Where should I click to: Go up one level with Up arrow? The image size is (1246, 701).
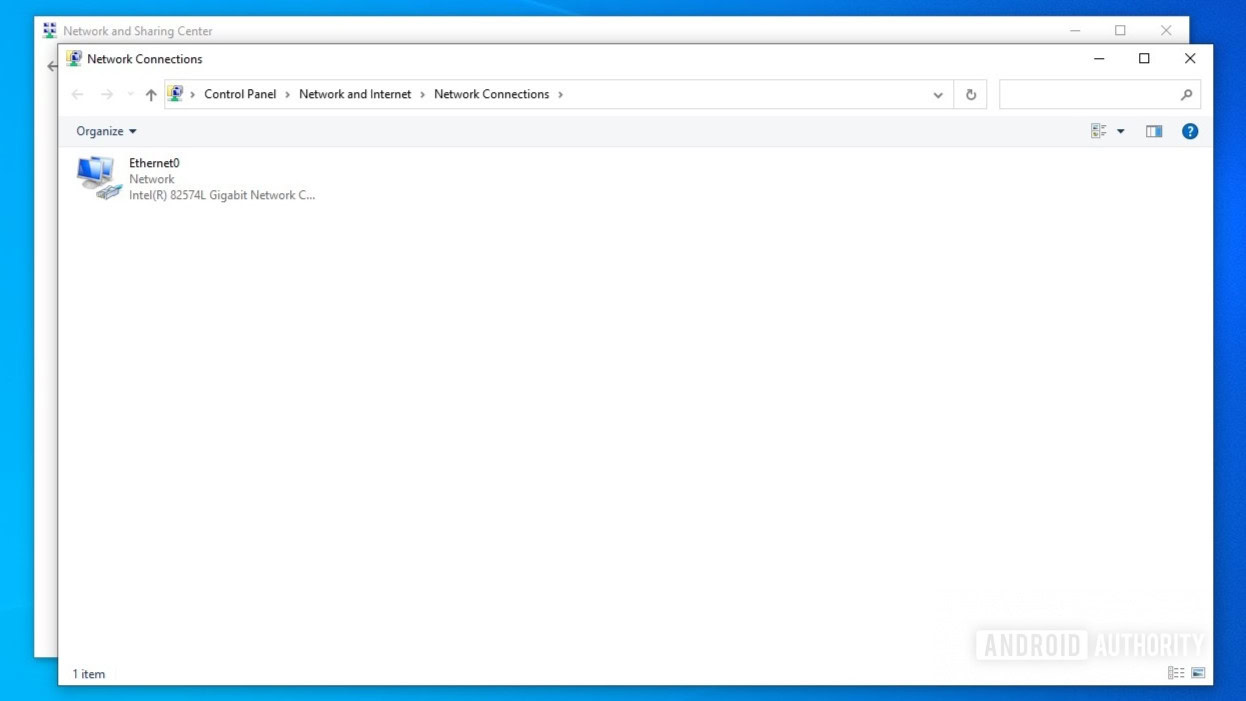coord(151,94)
